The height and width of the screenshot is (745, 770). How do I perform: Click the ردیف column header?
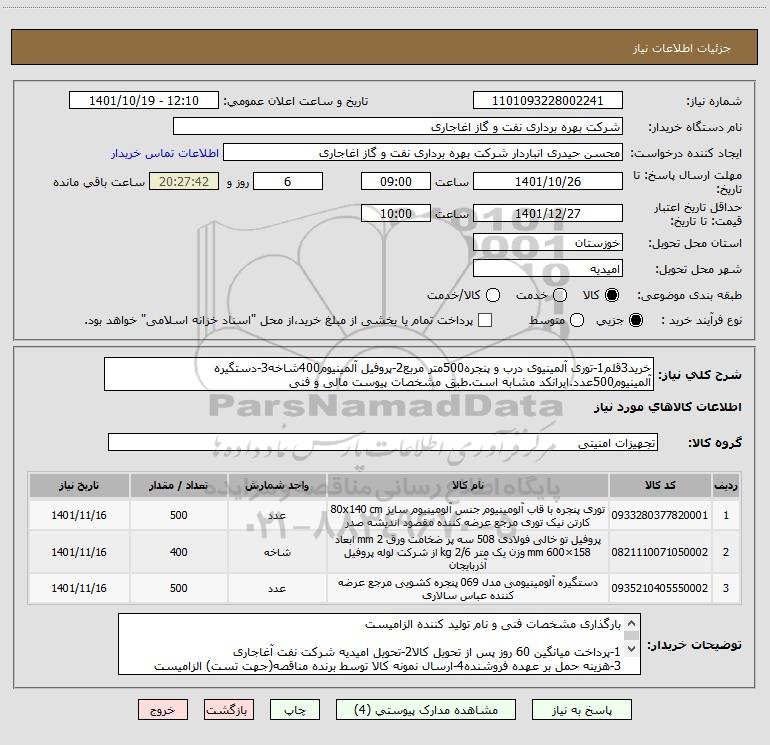pyautogui.click(x=726, y=485)
